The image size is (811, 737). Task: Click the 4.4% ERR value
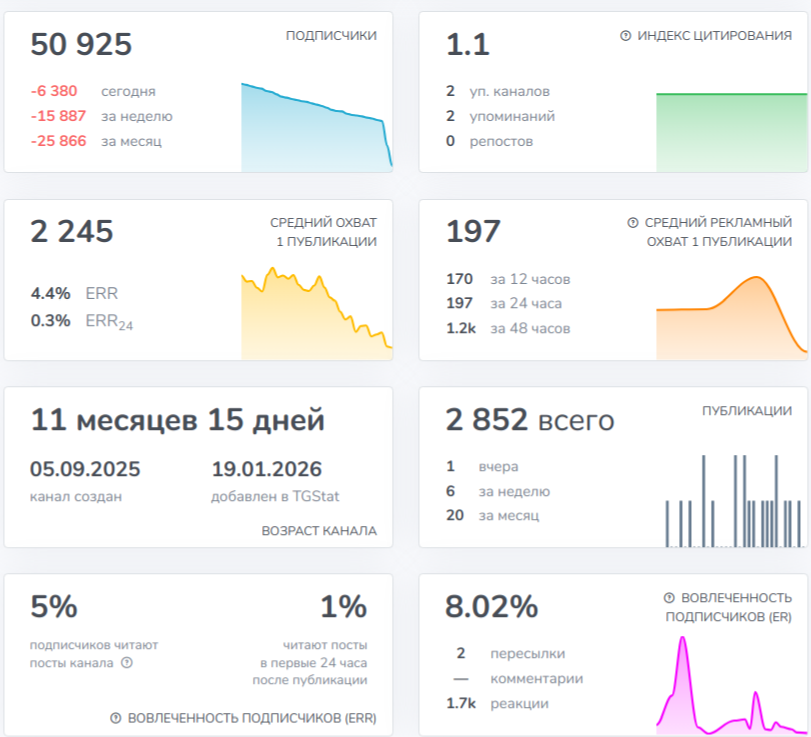(50, 293)
